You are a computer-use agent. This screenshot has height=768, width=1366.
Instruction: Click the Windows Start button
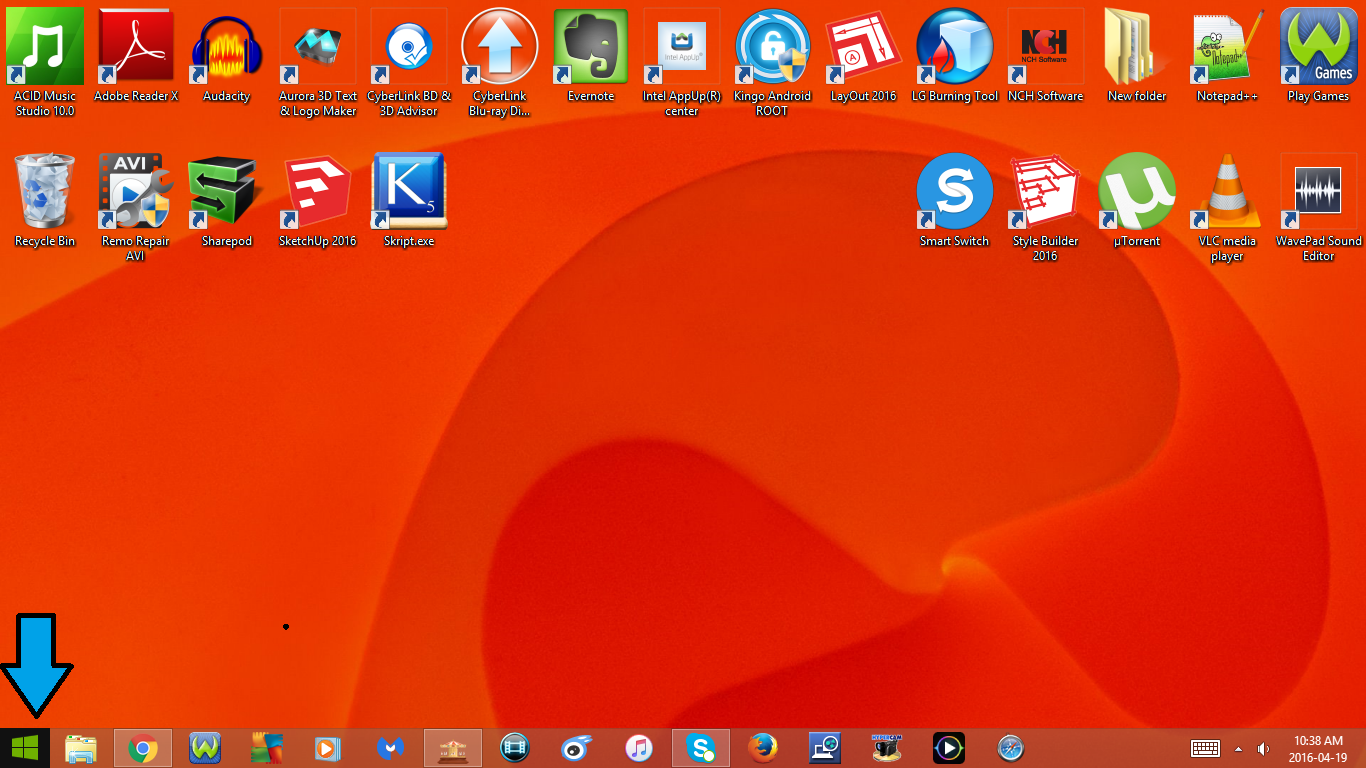[25, 748]
